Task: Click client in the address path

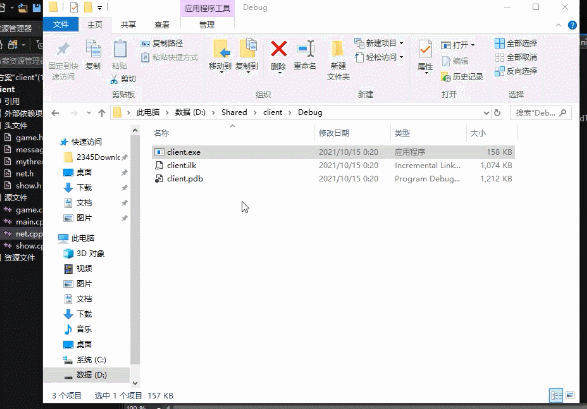Action: pos(273,113)
